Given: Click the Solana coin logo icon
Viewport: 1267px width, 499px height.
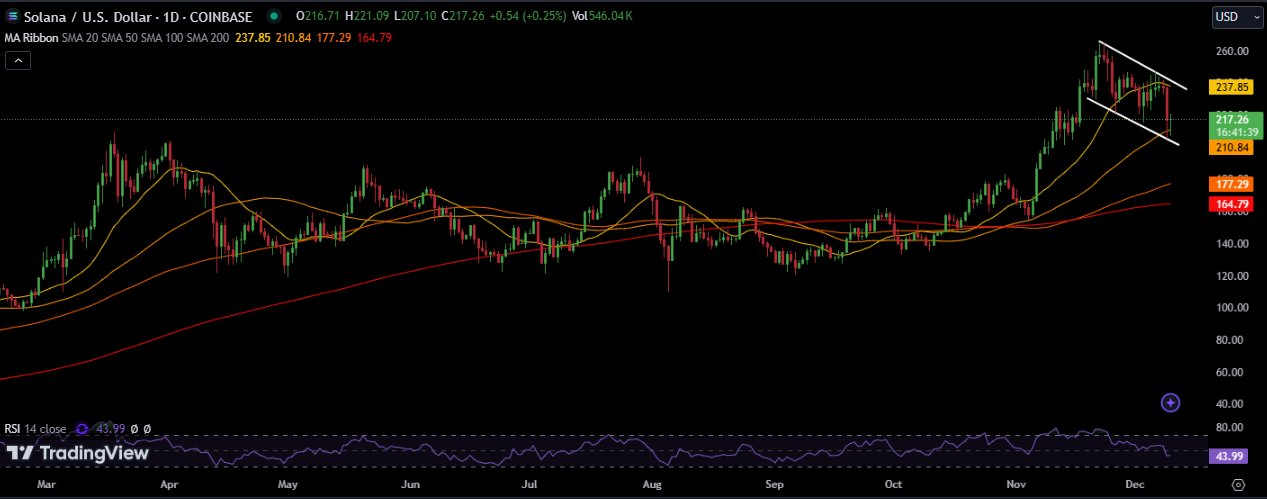Looking at the screenshot, I should (13, 16).
